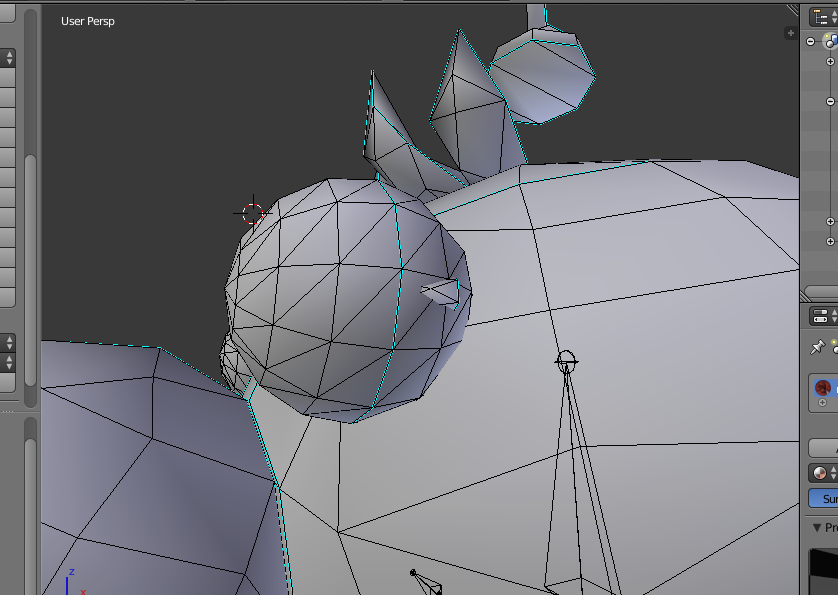
Task: Select the Scene icon in the outliner
Action: click(831, 41)
